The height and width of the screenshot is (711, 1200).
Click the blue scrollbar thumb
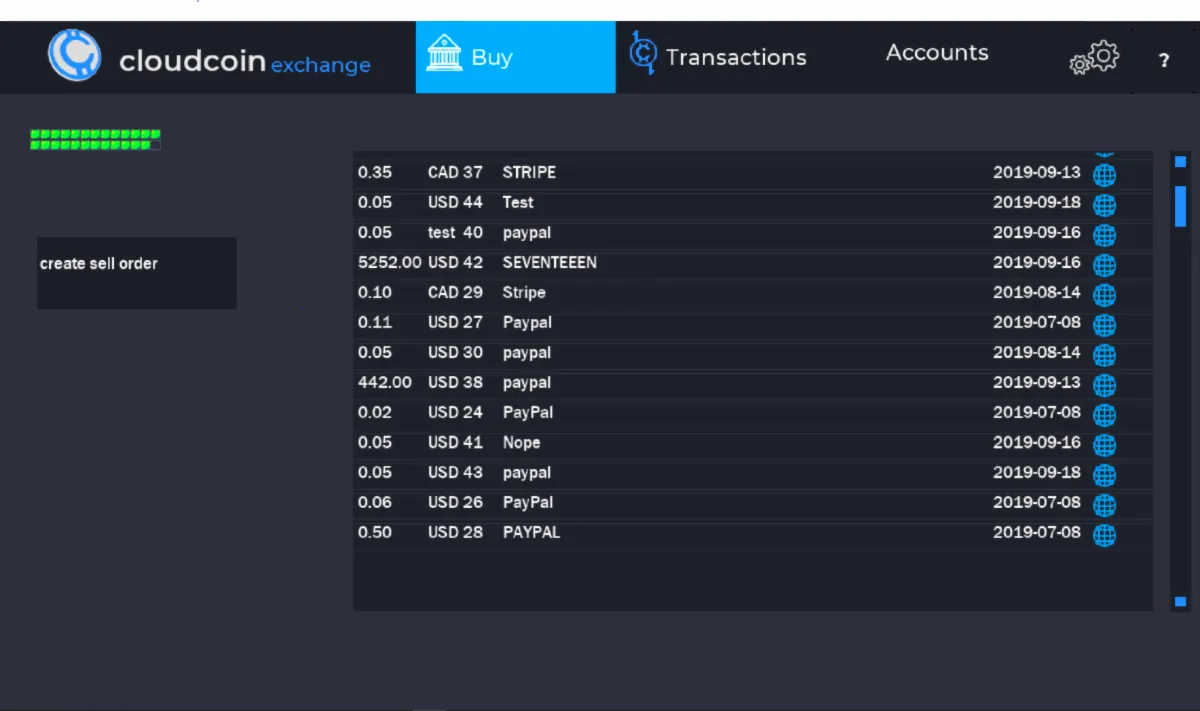(1180, 206)
